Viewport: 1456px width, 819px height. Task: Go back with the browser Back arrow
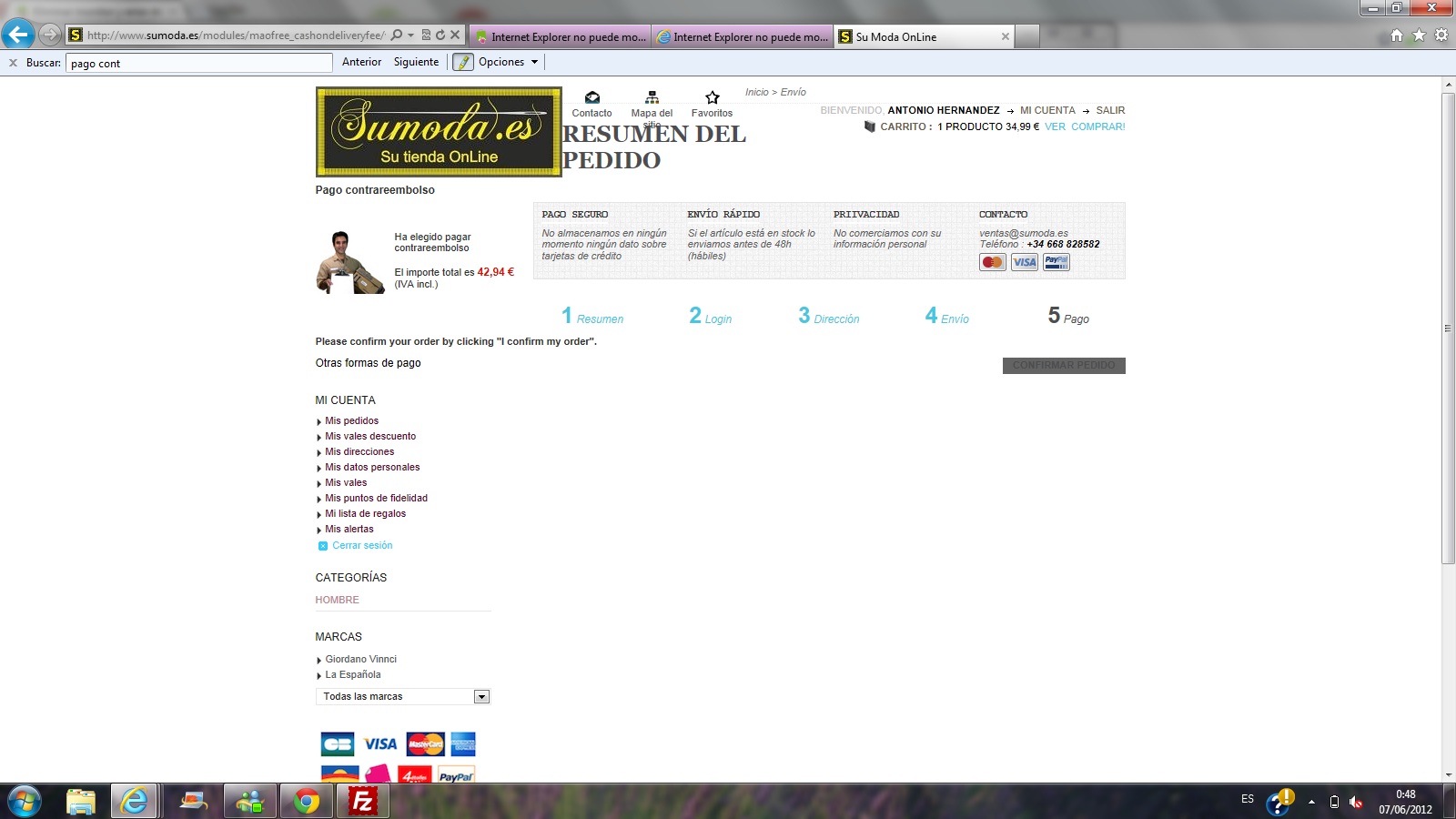tap(18, 35)
